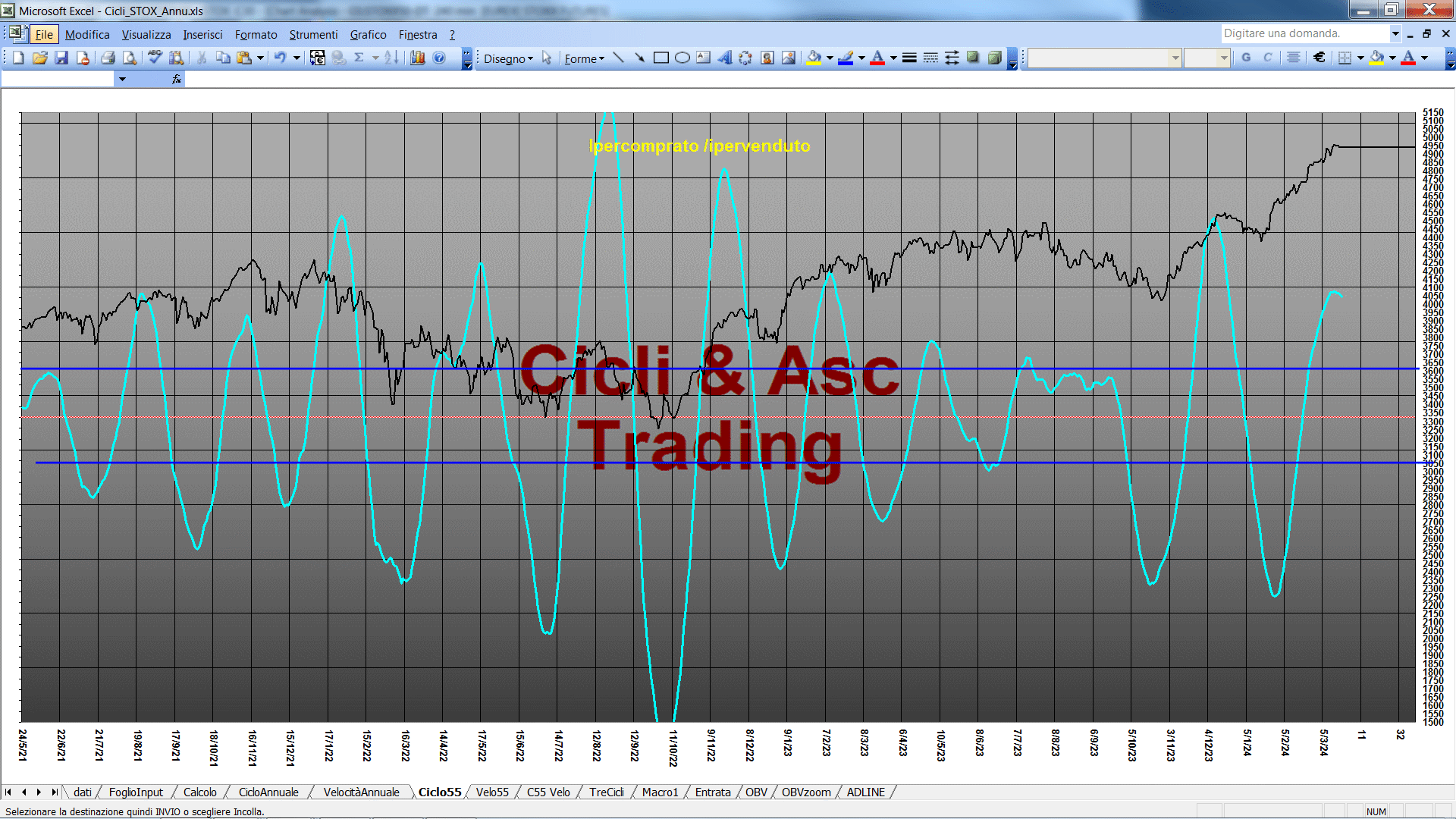Select the Rectangle drawing tool
The height and width of the screenshot is (819, 1456).
[661, 58]
